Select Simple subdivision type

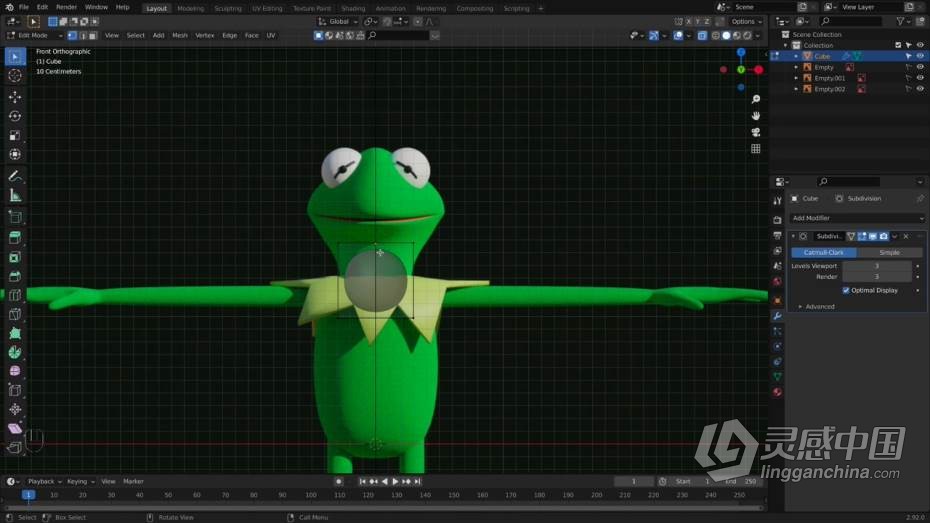point(890,253)
